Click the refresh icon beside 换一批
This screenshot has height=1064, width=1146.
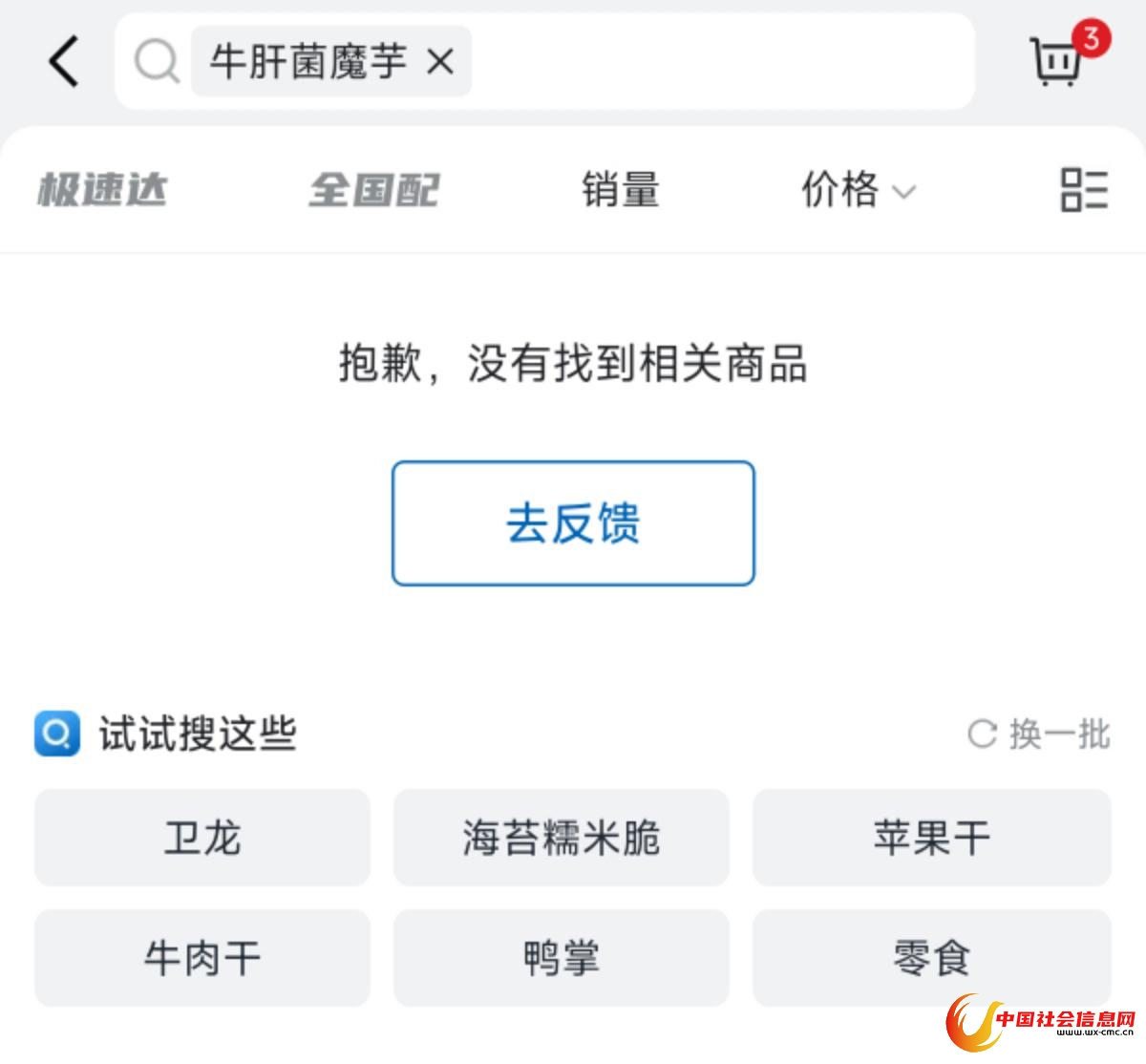click(x=982, y=734)
